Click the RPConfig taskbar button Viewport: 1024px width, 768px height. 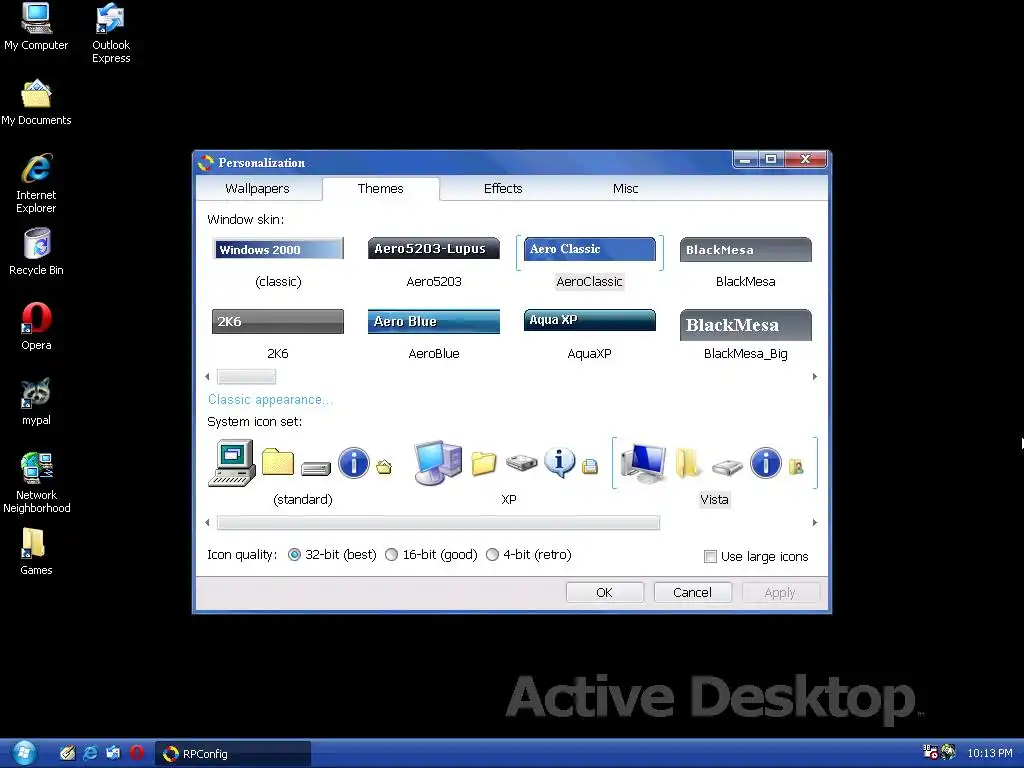[232, 754]
